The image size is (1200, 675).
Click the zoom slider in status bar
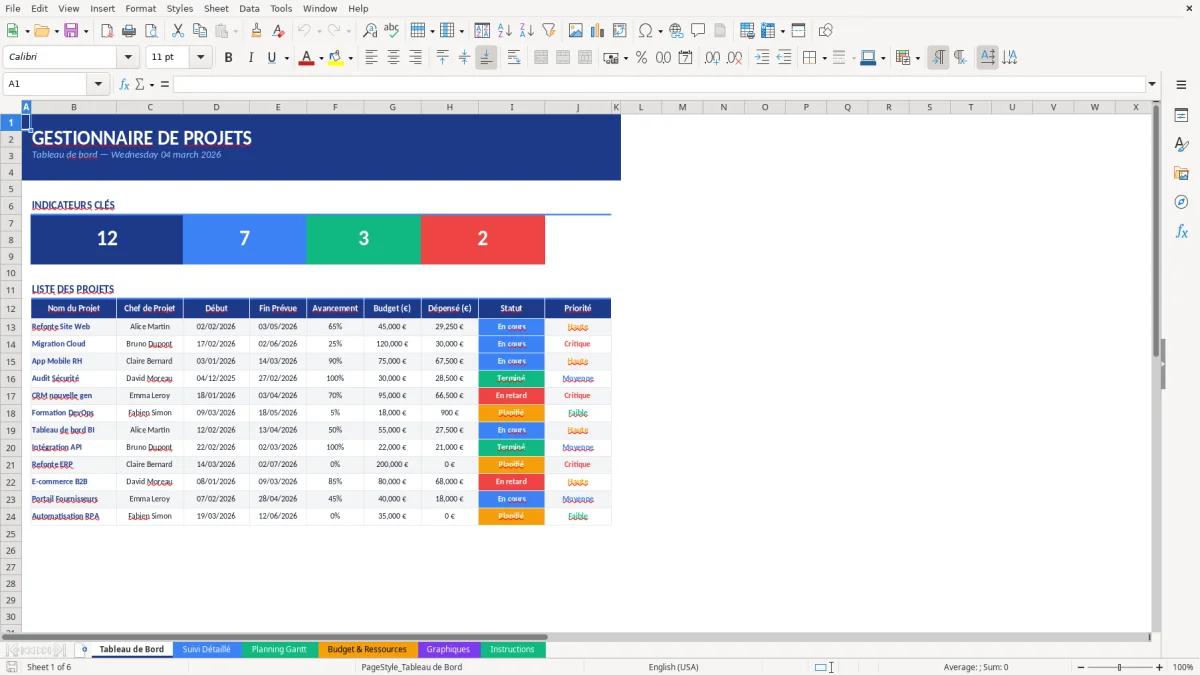pyautogui.click(x=1119, y=667)
